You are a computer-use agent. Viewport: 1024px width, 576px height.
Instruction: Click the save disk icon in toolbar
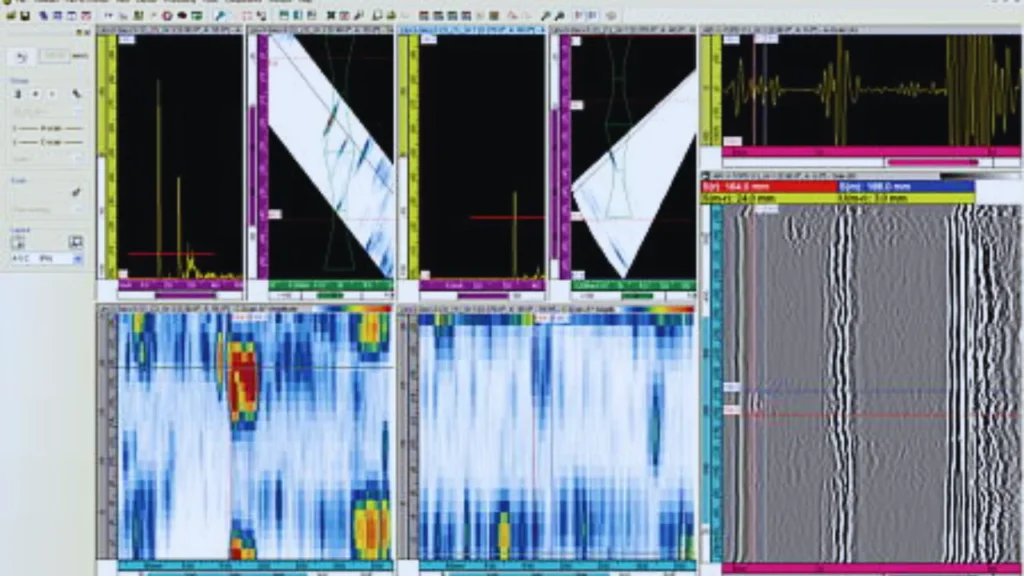tap(25, 15)
